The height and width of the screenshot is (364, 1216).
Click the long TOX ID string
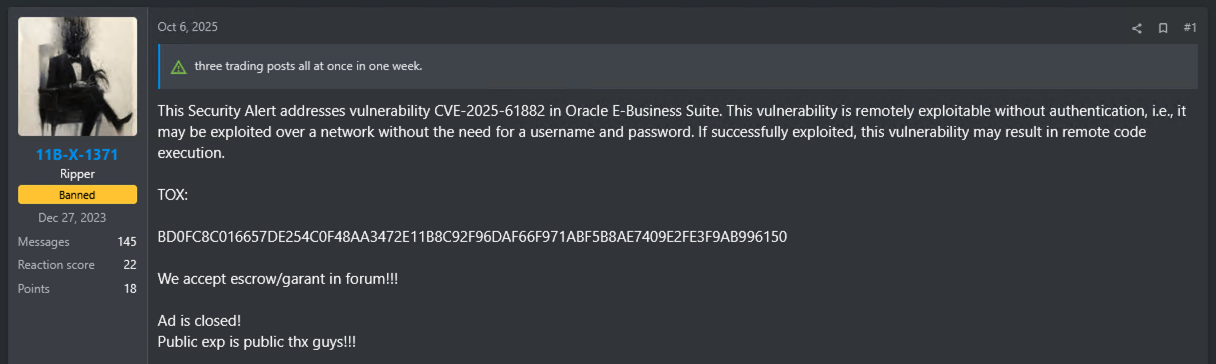tap(472, 237)
